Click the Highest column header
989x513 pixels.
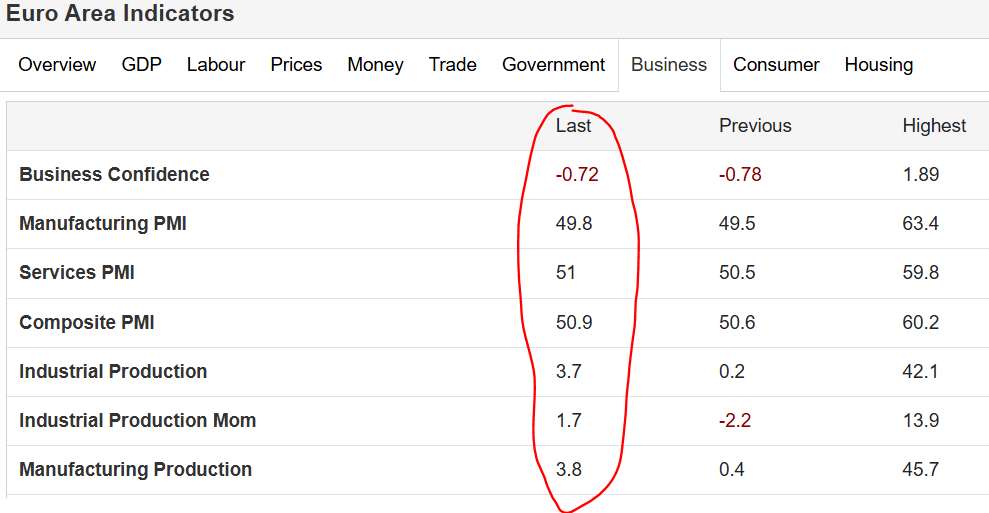click(x=934, y=126)
